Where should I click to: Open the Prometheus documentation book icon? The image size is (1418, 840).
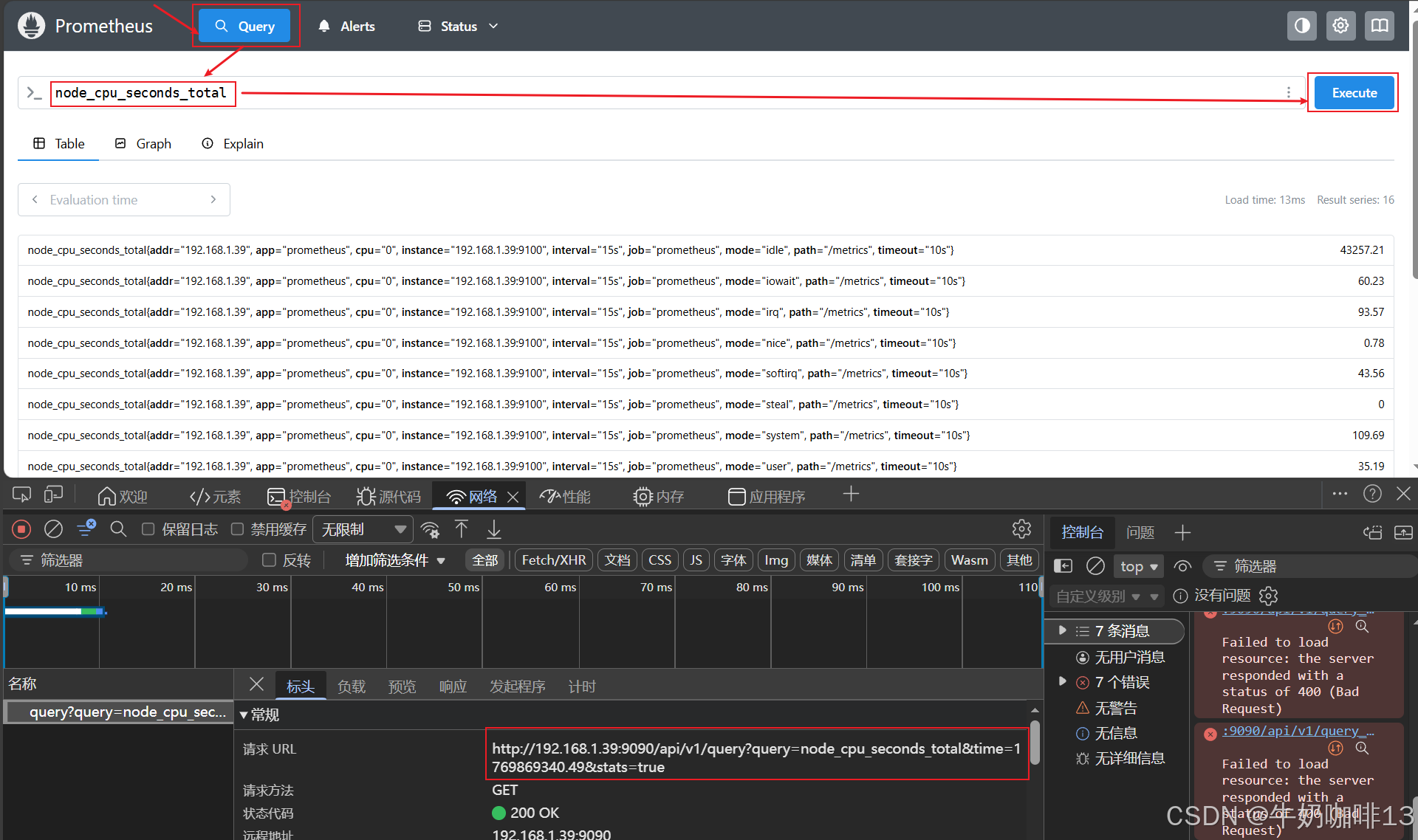click(x=1379, y=26)
